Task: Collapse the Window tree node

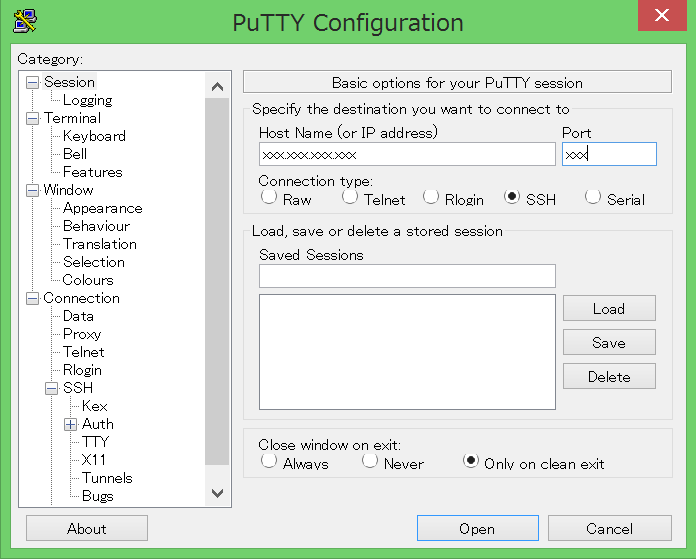Action: 32,190
